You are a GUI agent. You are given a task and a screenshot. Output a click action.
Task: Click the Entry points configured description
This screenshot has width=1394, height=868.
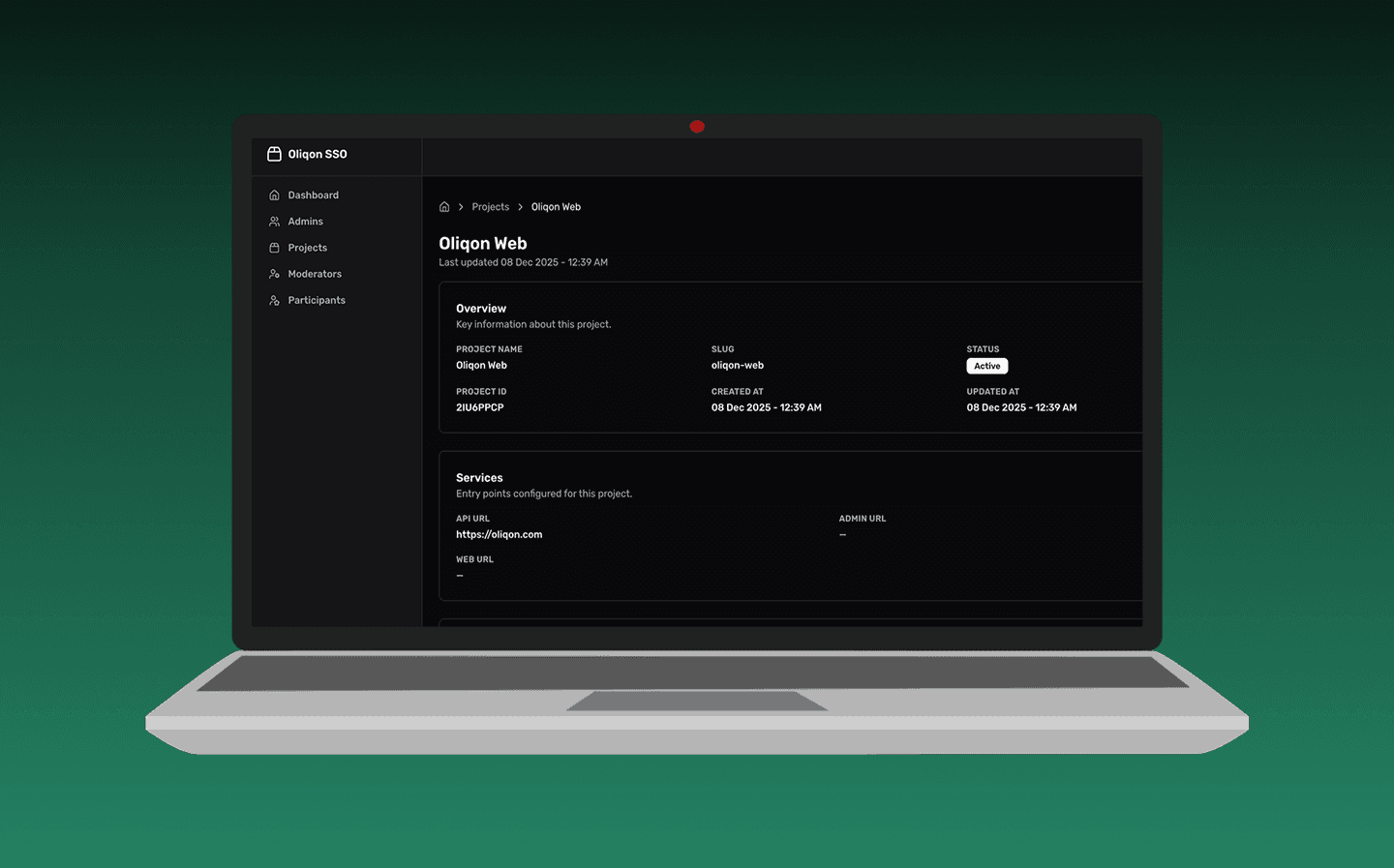point(544,494)
